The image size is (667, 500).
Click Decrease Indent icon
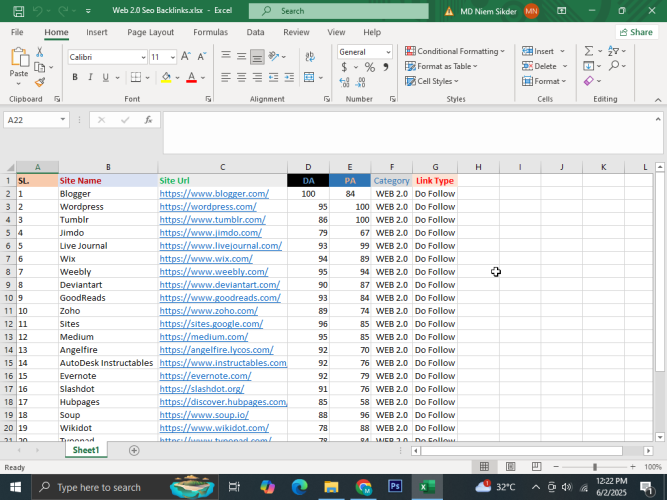(x=273, y=77)
